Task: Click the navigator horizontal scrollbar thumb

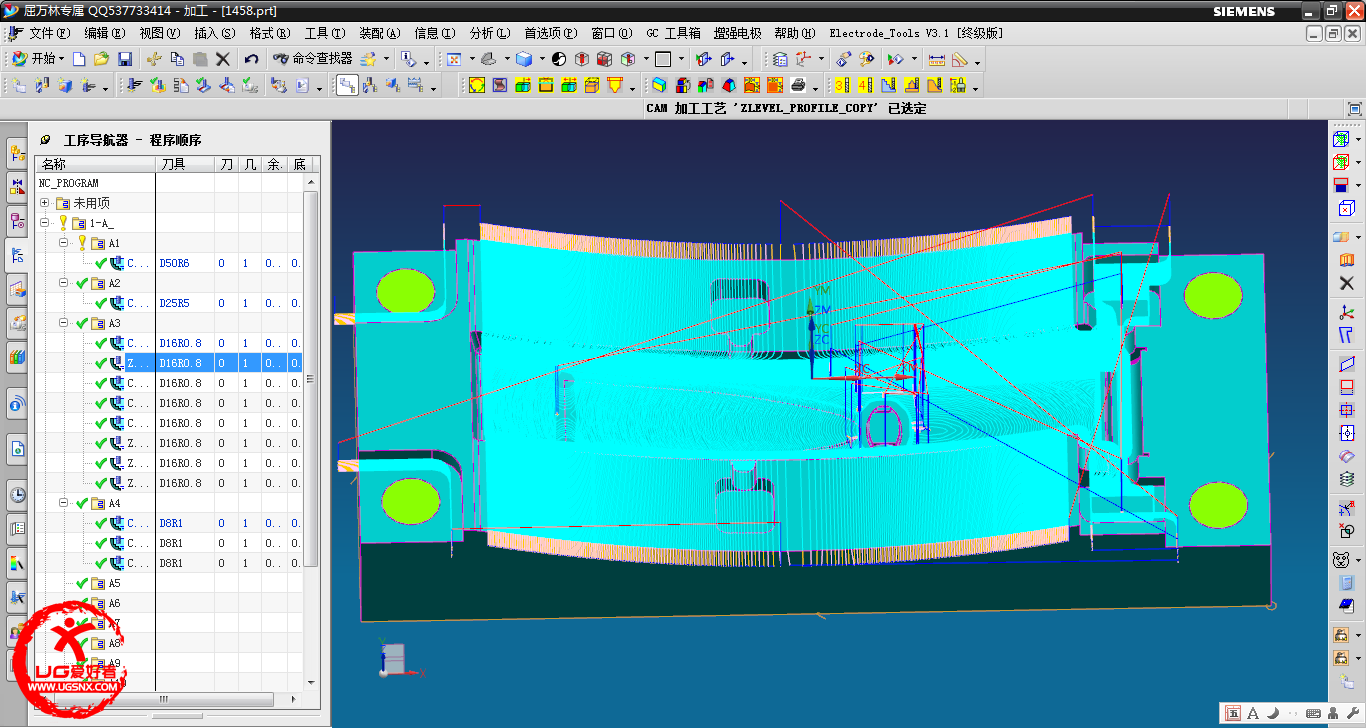Action: point(164,699)
